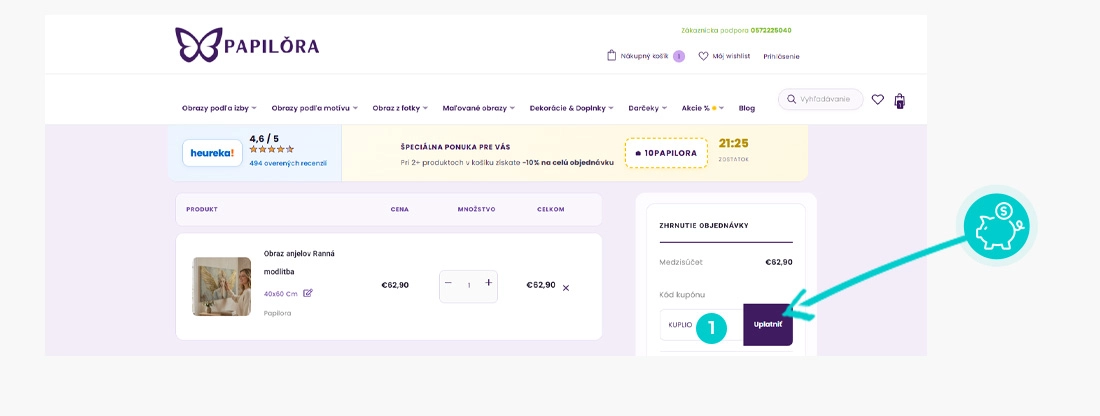This screenshot has width=1100, height=416.
Task: Expand the Obrazy podľa izby menu
Action: point(220,108)
